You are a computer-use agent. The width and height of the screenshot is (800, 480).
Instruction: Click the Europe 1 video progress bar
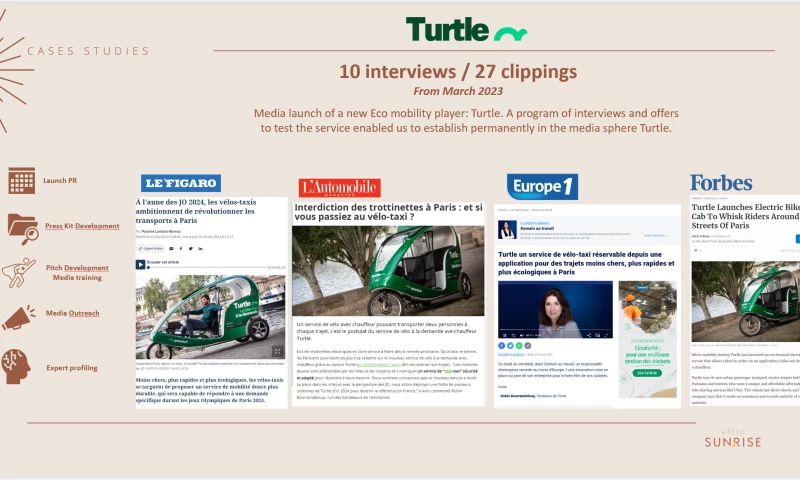point(555,330)
